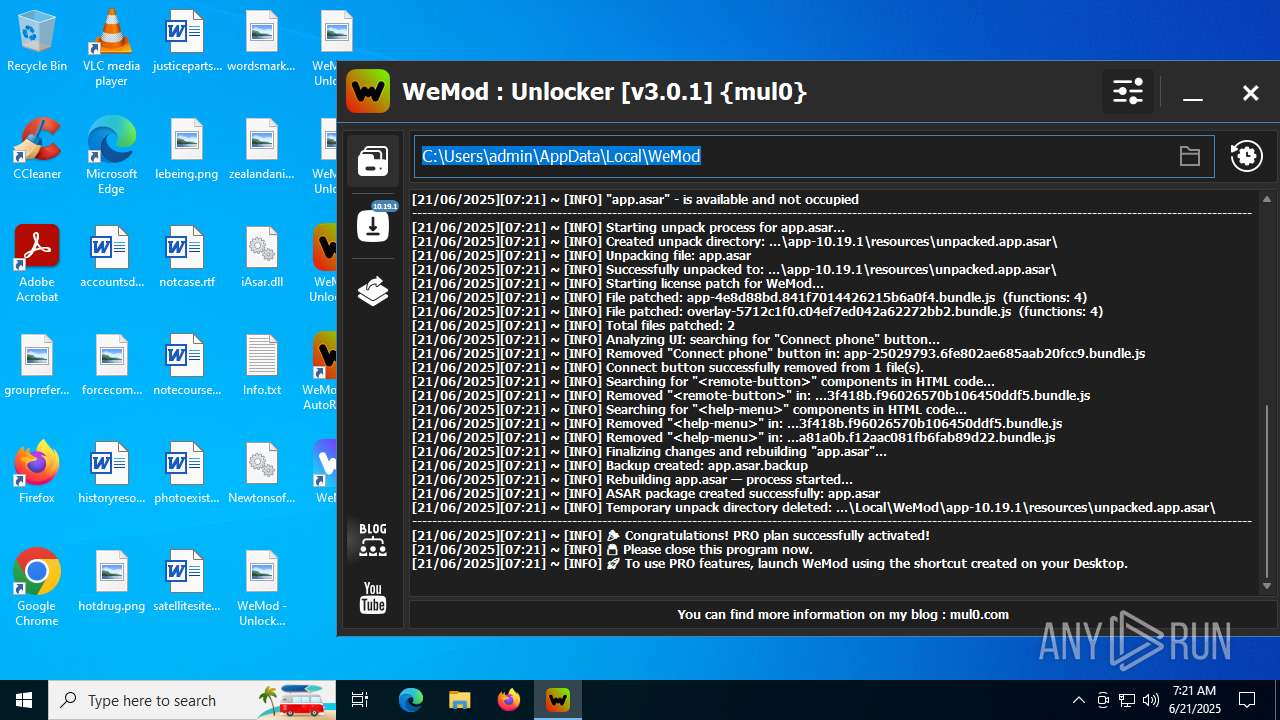Select the patcher tab icon in sidebar

tap(373, 161)
